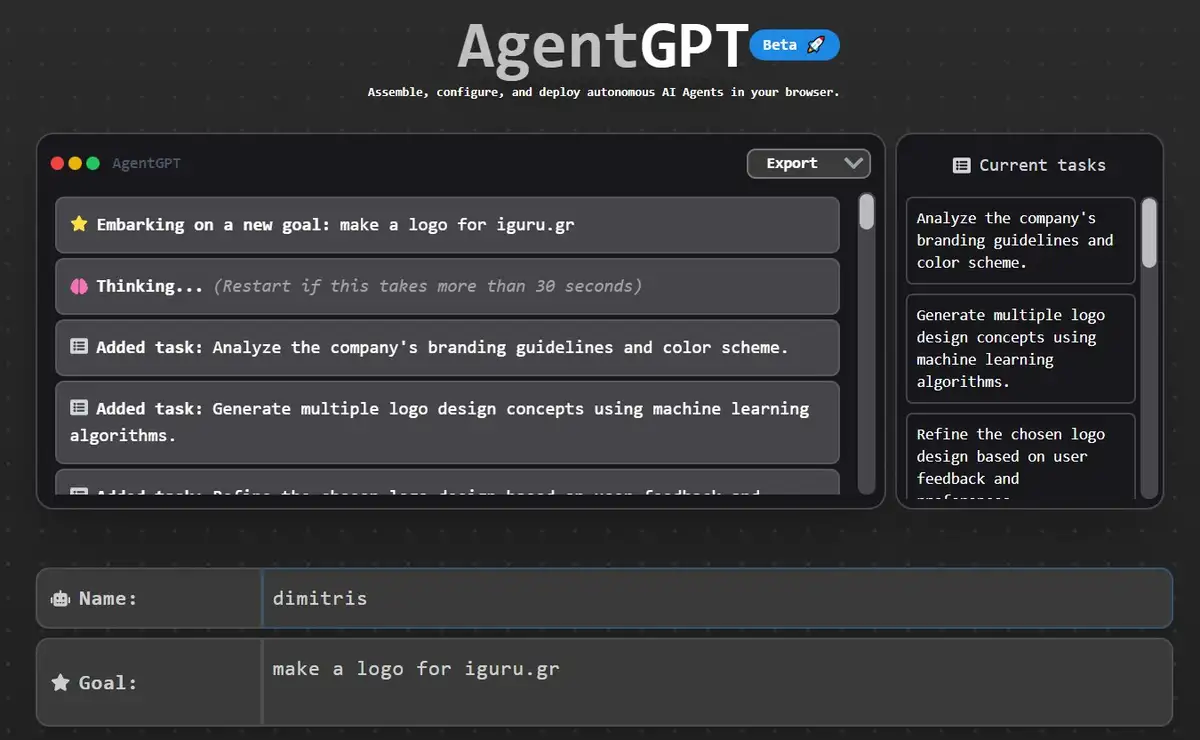This screenshot has width=1200, height=740.
Task: Open the Export dropdown
Action: (808, 163)
